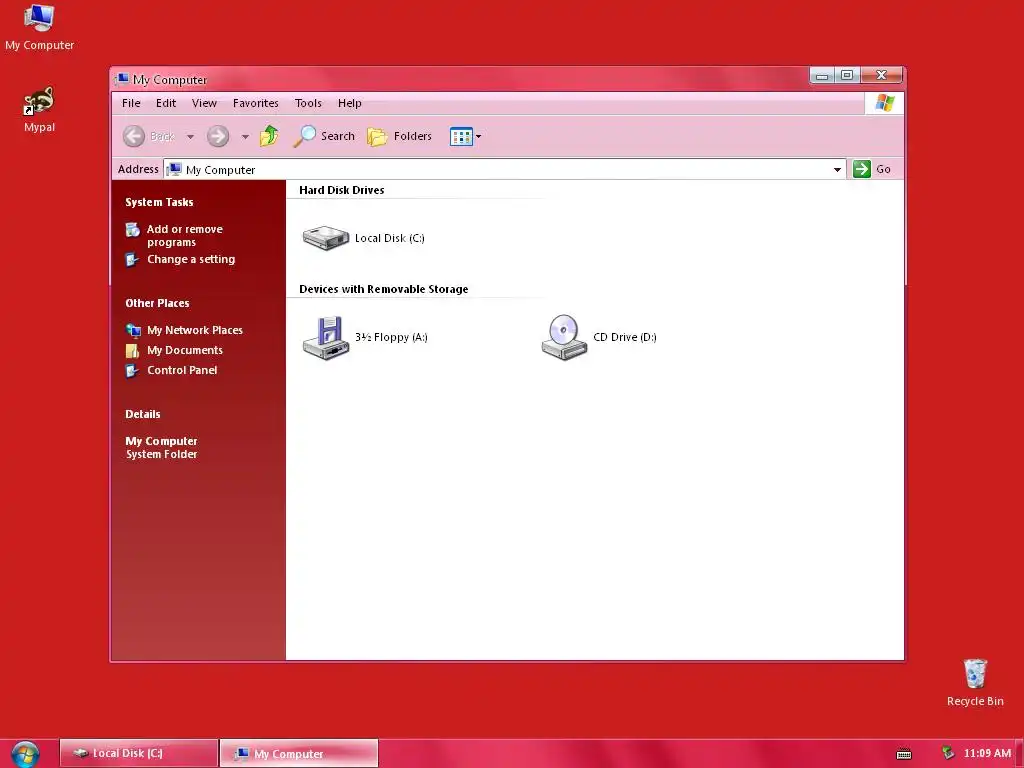
Task: Open the Address bar dropdown list
Action: (x=837, y=170)
